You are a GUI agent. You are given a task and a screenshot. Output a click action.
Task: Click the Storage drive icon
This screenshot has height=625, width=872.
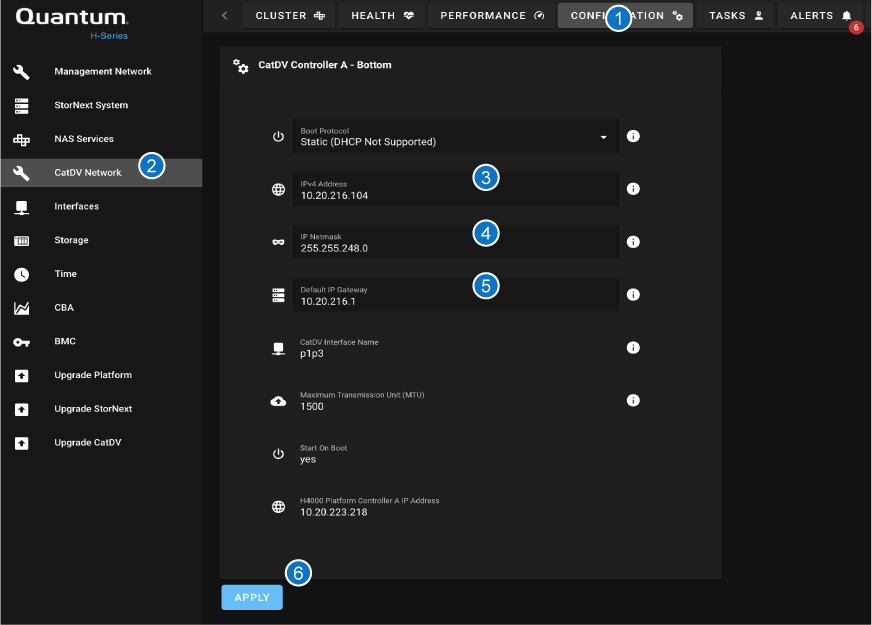(x=21, y=241)
